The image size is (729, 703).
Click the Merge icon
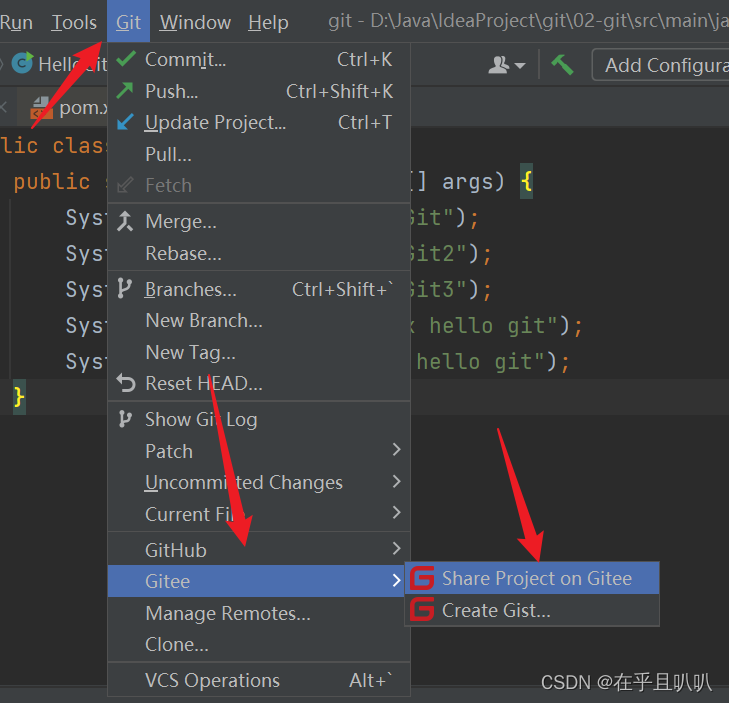point(125,221)
